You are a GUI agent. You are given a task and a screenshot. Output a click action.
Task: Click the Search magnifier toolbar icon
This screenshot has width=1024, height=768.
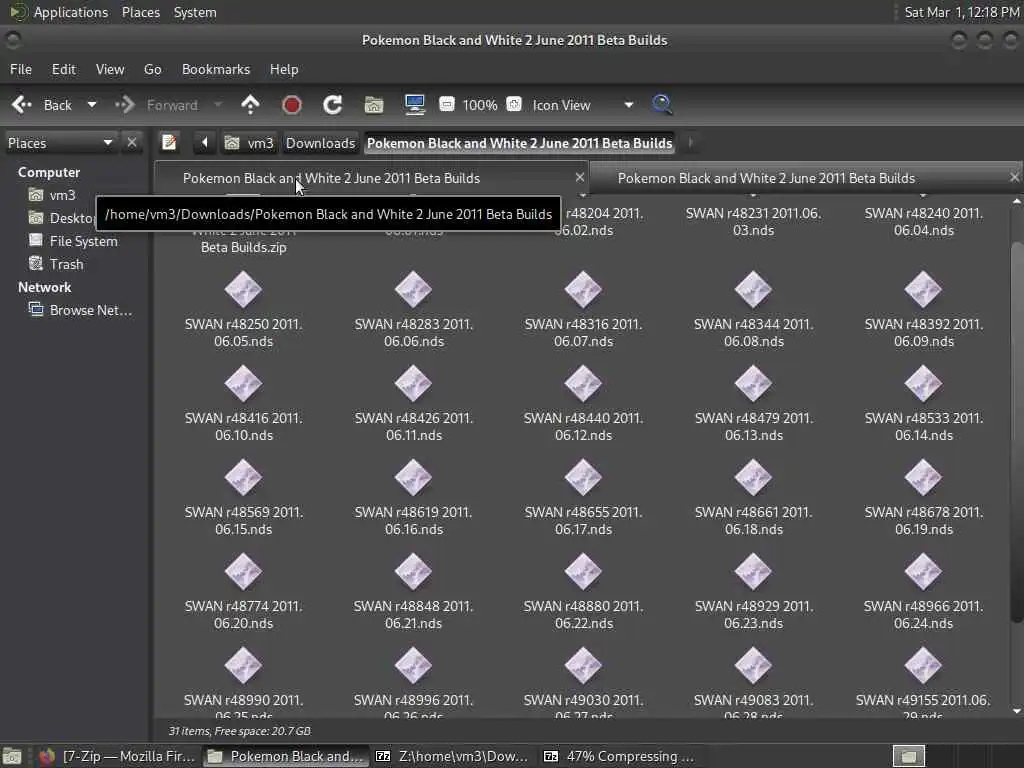tap(662, 104)
